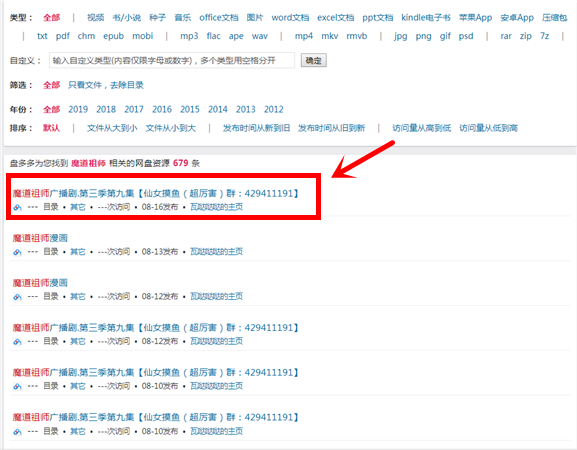Open the 魔道祖师漫画 result published 08-13
This screenshot has height=450, width=577.
click(x=40, y=238)
